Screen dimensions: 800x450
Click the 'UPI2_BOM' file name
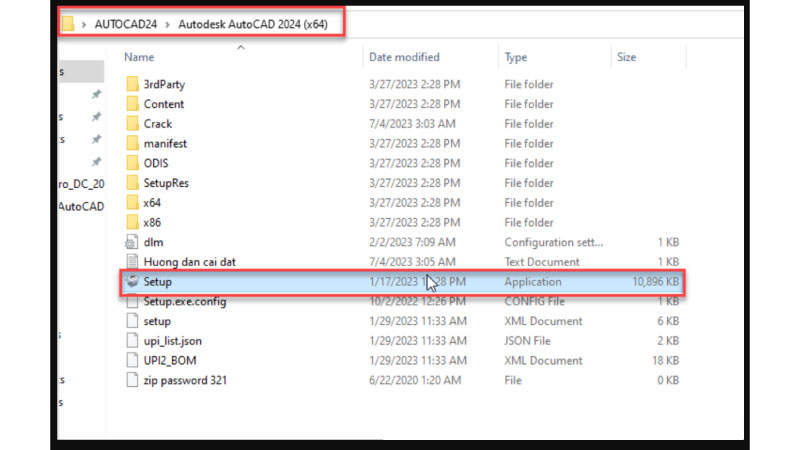(x=170, y=361)
